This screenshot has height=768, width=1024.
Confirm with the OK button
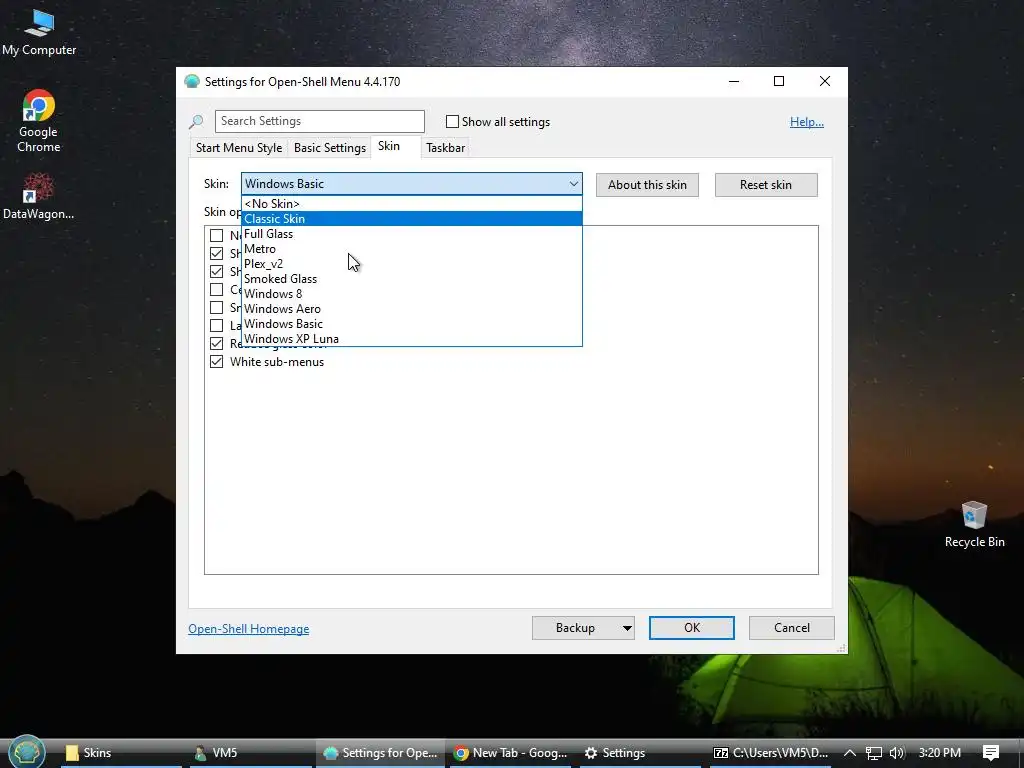click(x=692, y=628)
